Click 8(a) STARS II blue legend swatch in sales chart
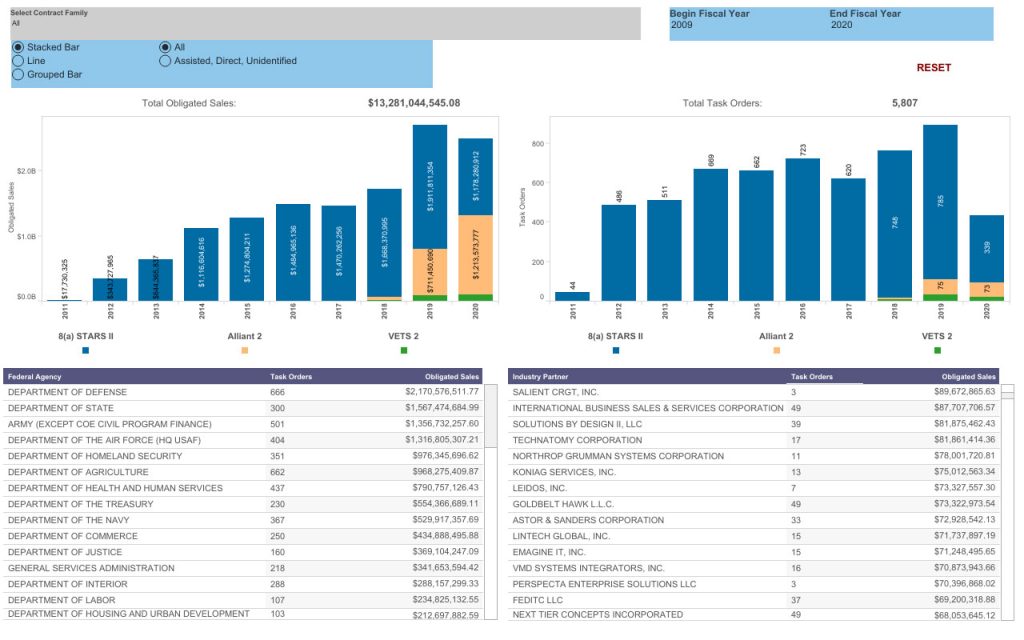 pyautogui.click(x=86, y=351)
